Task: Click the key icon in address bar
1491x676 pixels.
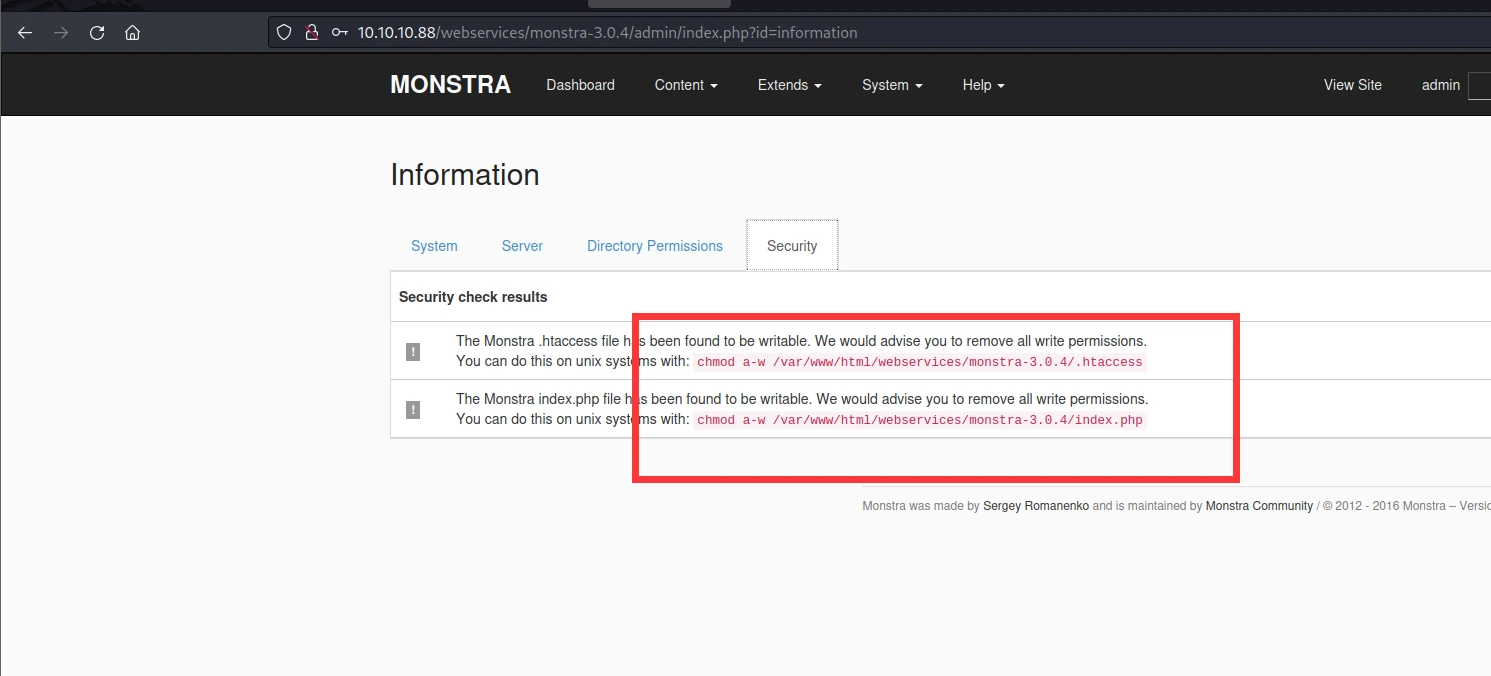Action: tap(340, 32)
